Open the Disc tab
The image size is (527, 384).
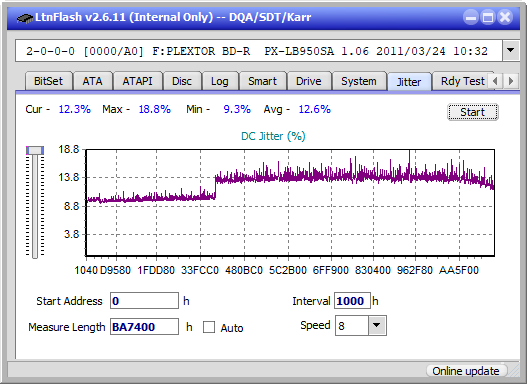click(x=182, y=81)
